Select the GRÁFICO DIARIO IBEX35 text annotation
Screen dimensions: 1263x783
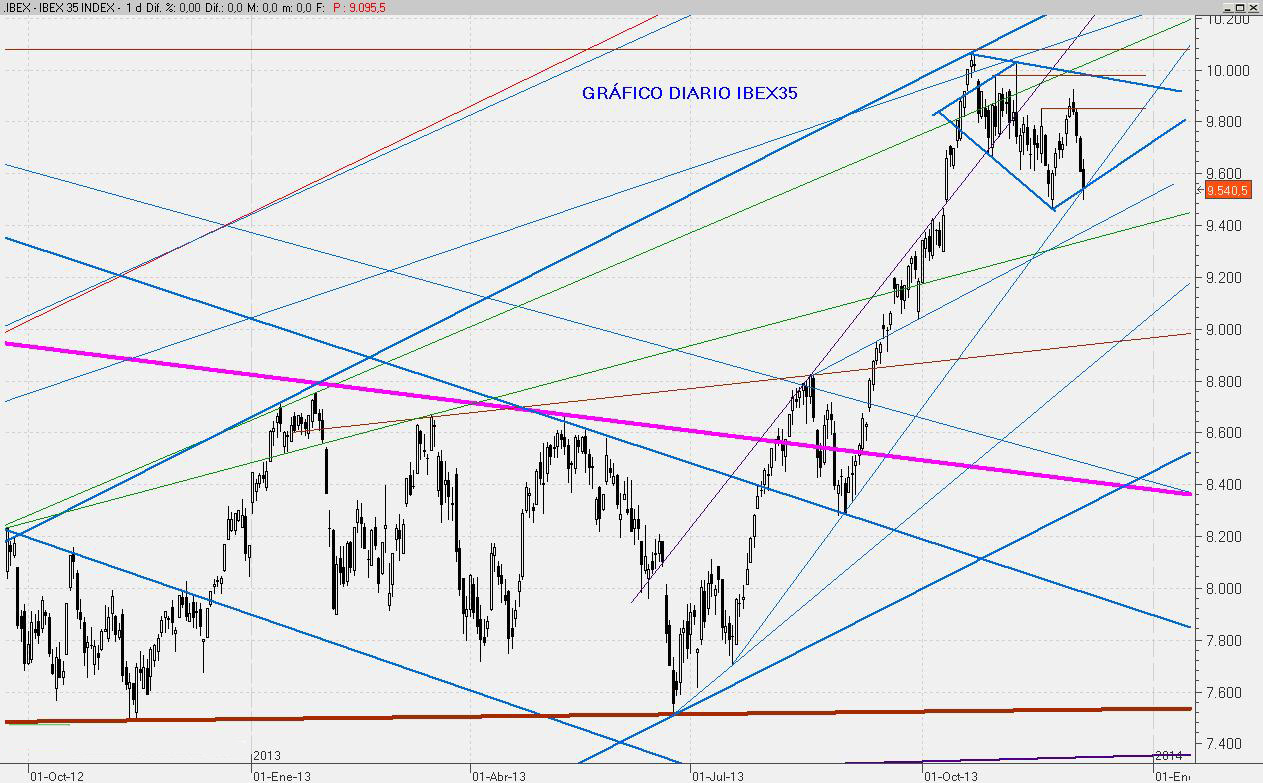coord(689,93)
